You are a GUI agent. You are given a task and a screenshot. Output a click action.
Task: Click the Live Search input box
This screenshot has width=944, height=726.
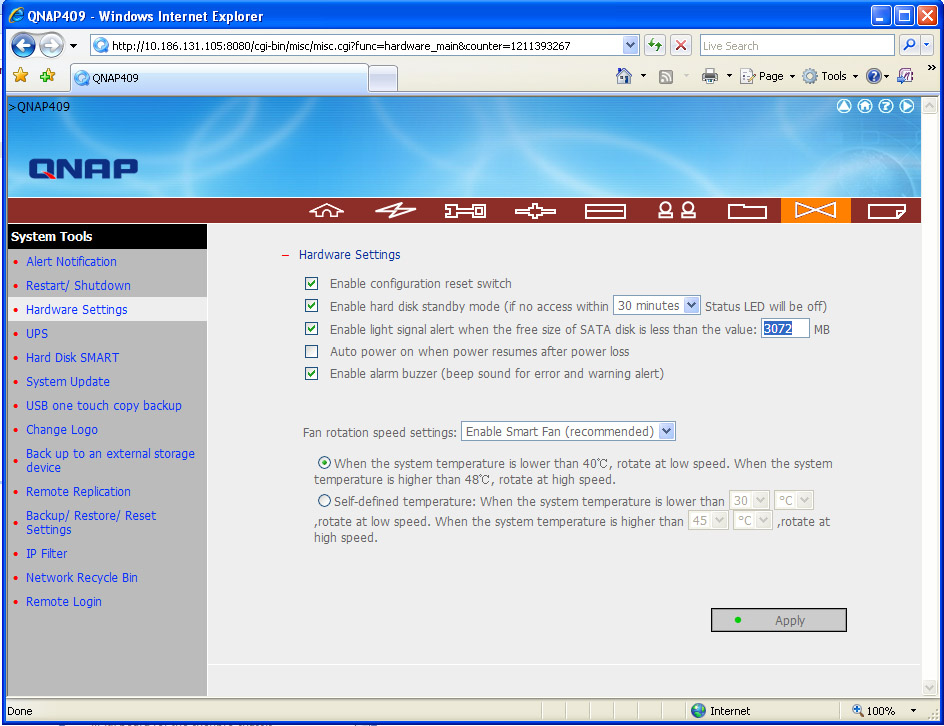tap(797, 45)
